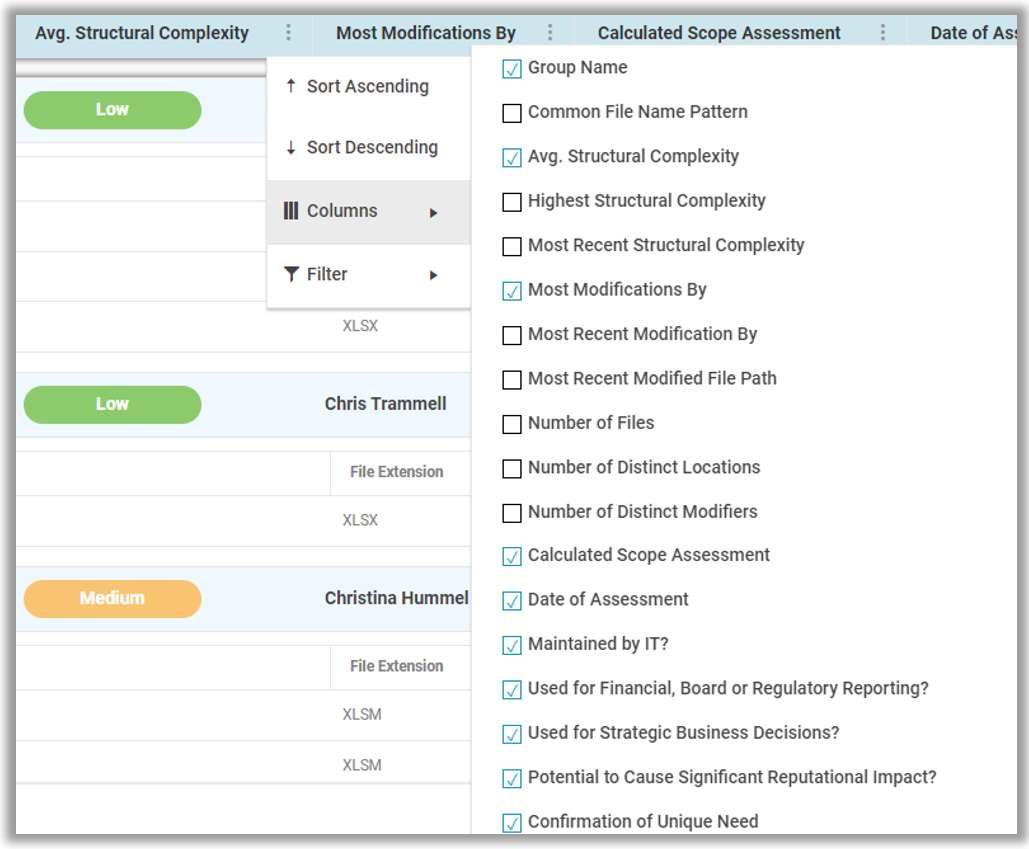
Task: Click the Columns bars icon in the menu
Action: point(291,211)
